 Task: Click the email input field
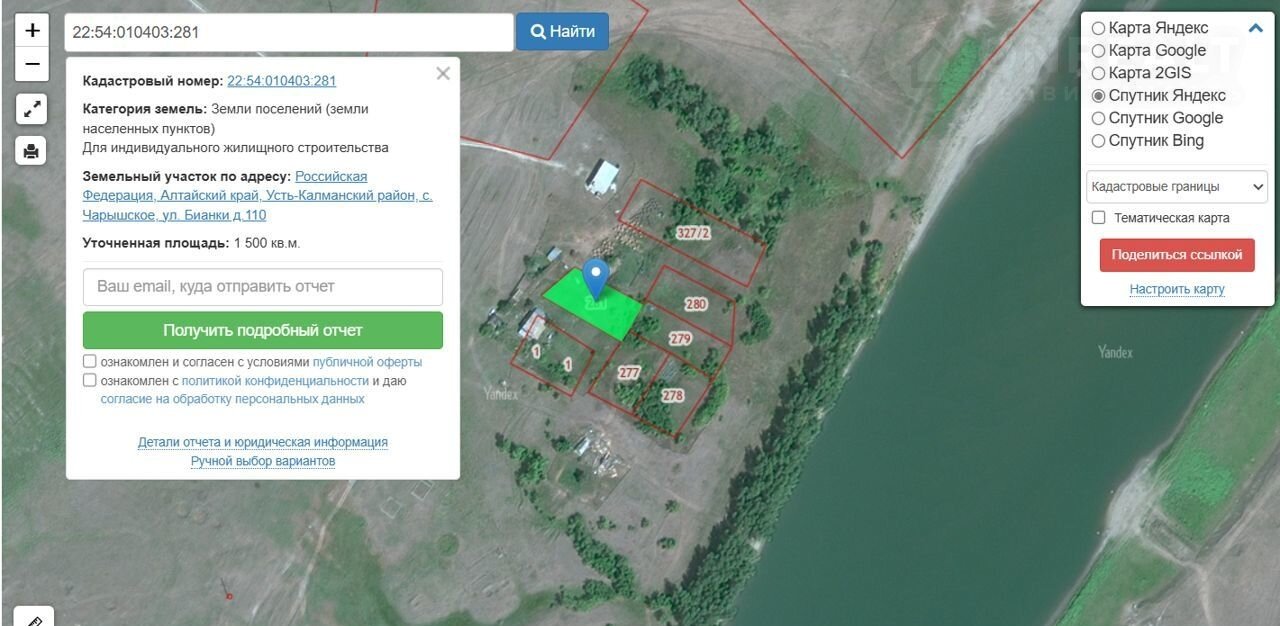pyautogui.click(x=262, y=287)
